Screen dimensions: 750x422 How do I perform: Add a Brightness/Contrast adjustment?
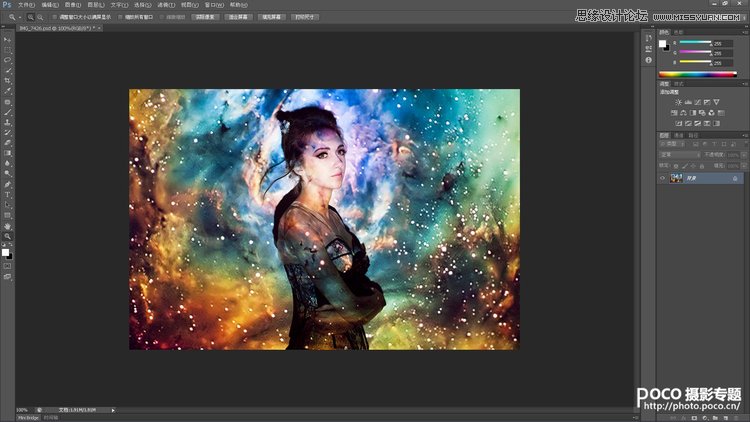(678, 102)
